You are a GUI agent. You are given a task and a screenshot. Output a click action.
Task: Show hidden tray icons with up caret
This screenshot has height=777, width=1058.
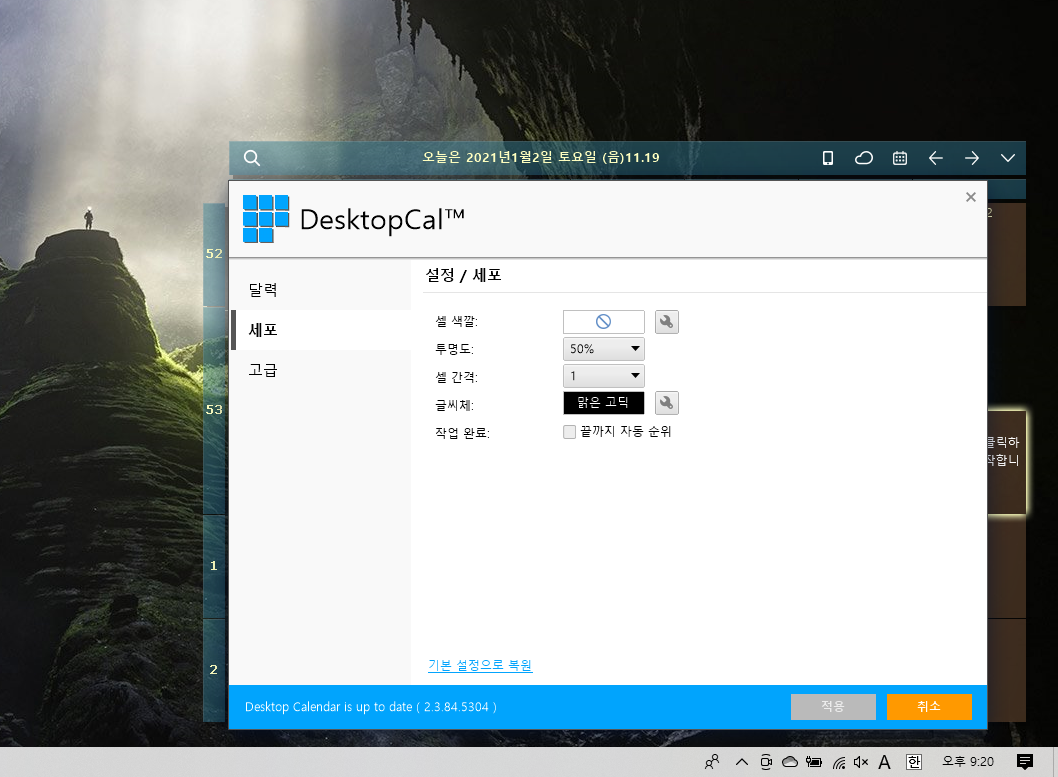pos(742,762)
